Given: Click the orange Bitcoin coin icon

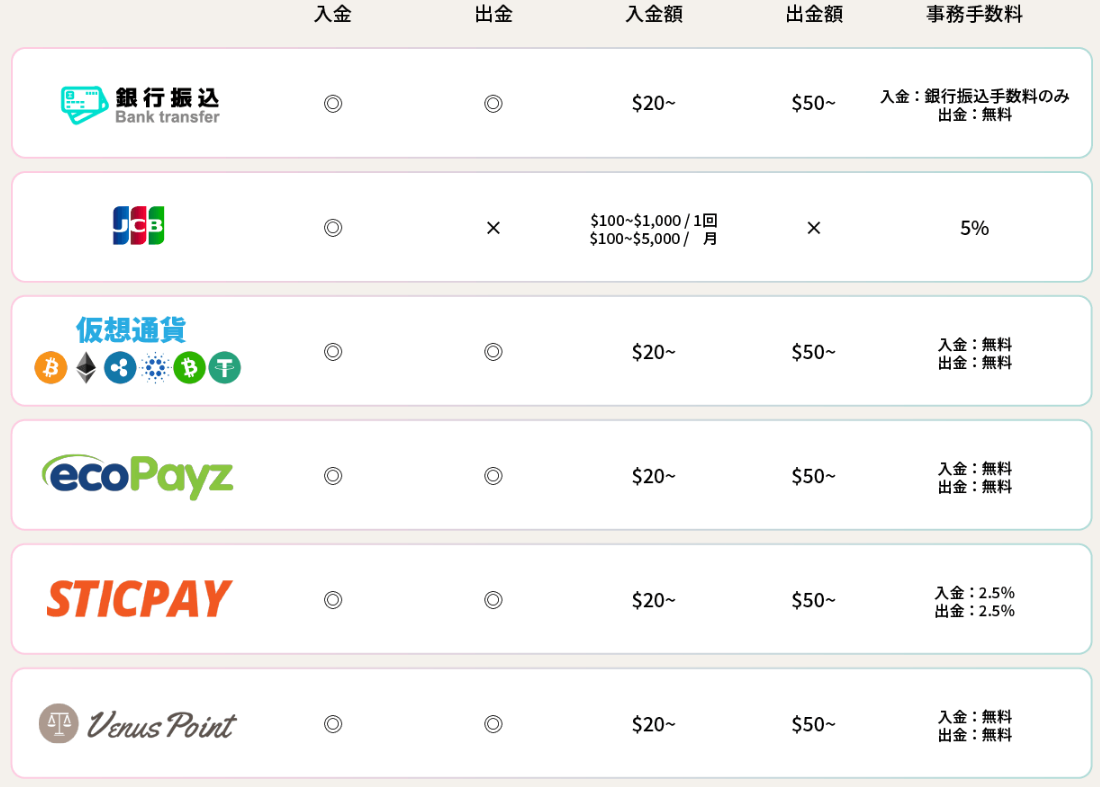Looking at the screenshot, I should coord(51,368).
